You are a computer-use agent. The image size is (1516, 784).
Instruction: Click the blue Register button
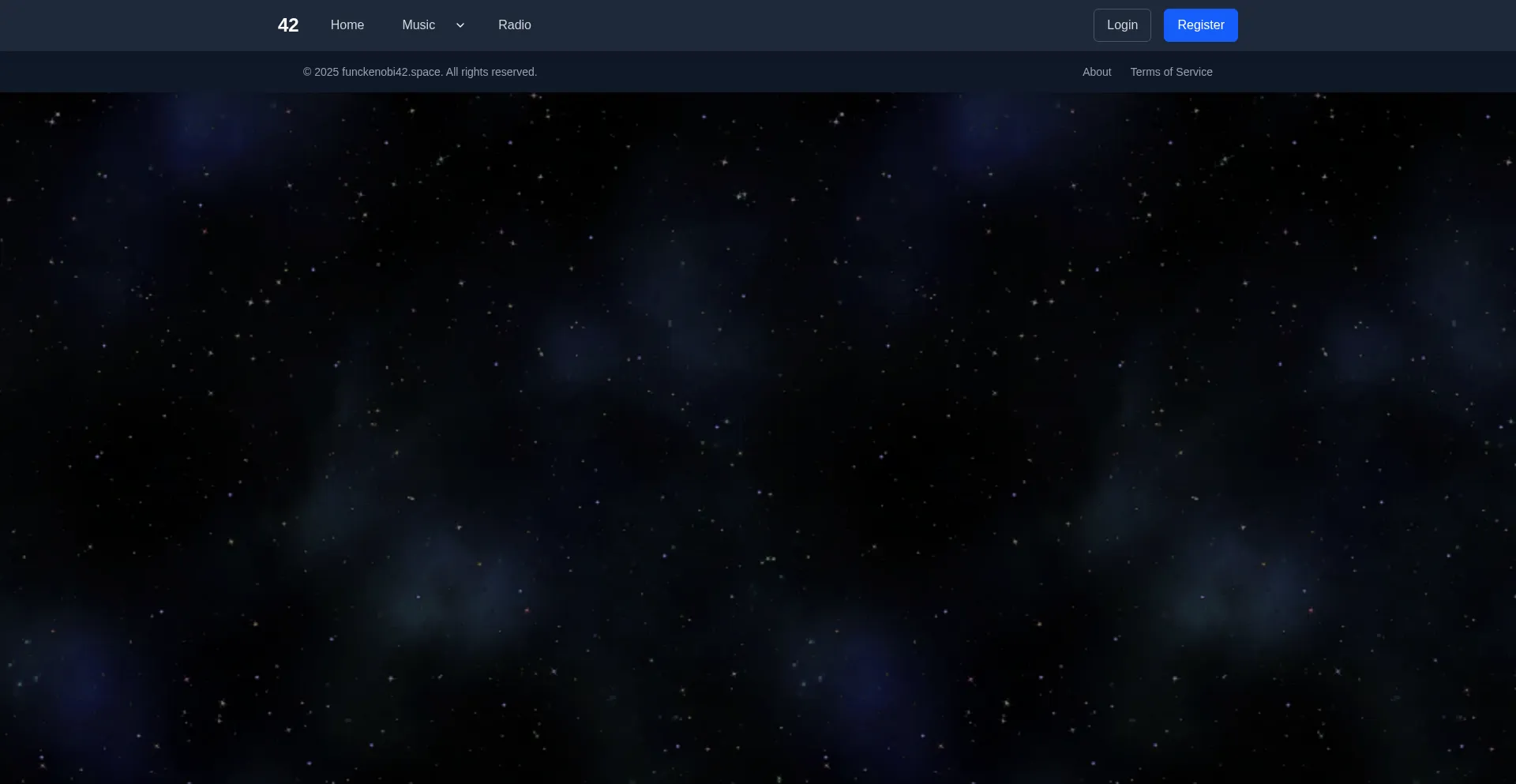pyautogui.click(x=1201, y=25)
